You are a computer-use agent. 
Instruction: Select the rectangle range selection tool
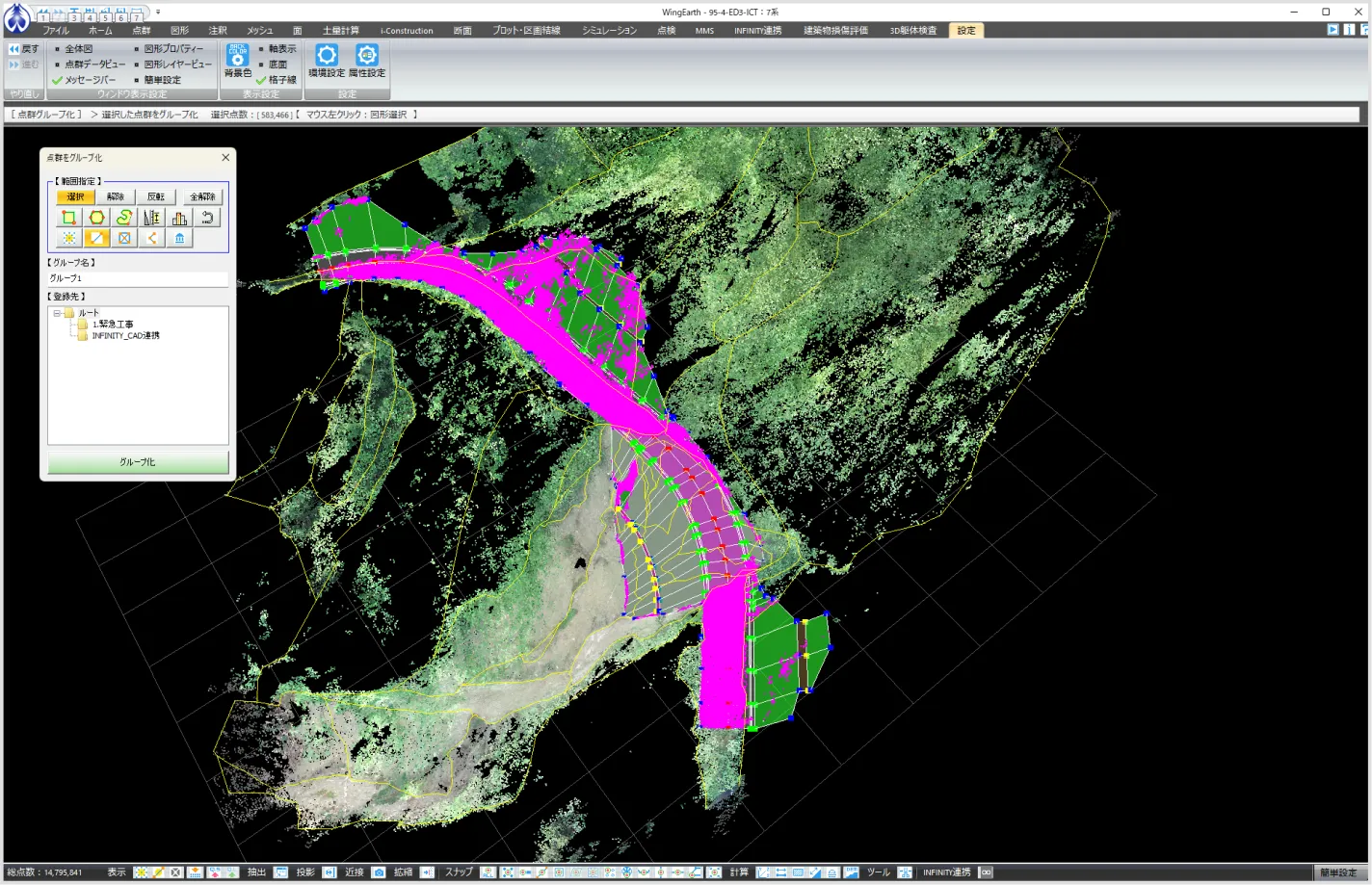pyautogui.click(x=68, y=218)
